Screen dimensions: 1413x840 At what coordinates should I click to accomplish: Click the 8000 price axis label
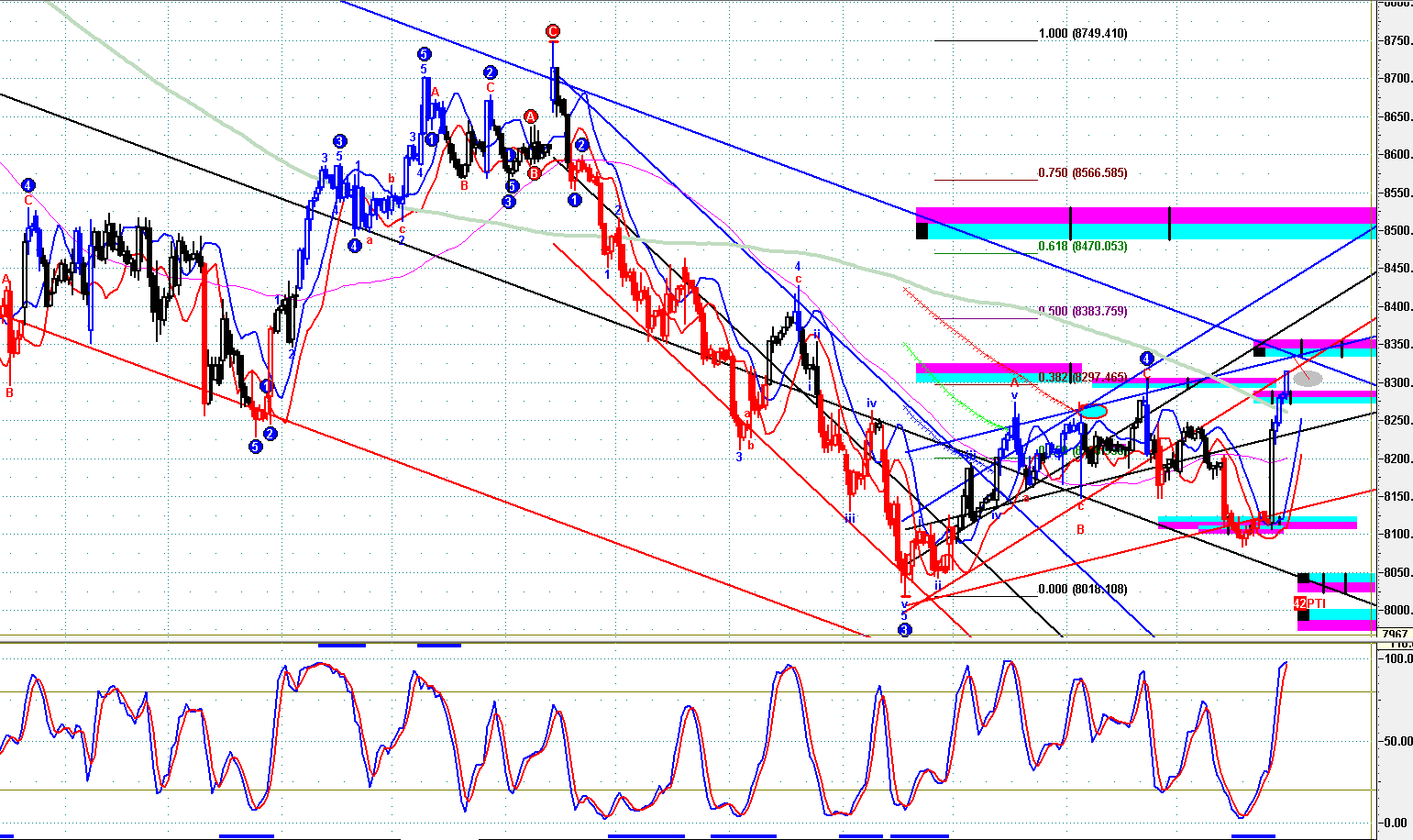point(1398,611)
